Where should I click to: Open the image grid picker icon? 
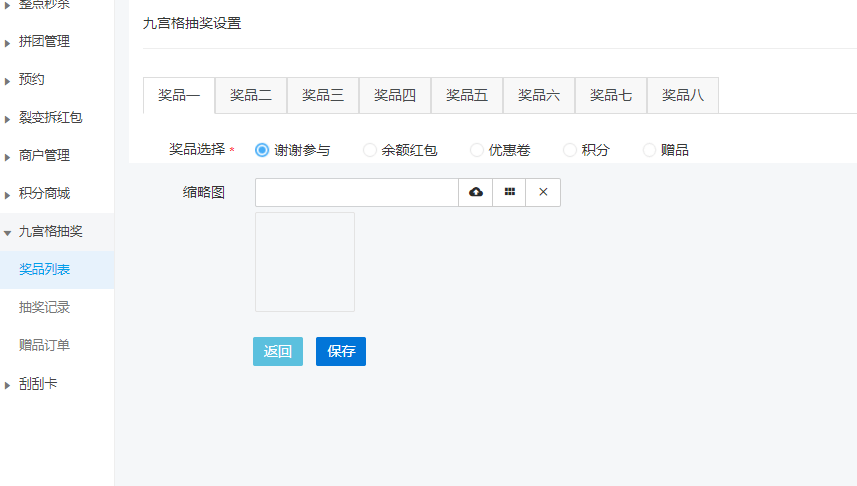click(509, 192)
